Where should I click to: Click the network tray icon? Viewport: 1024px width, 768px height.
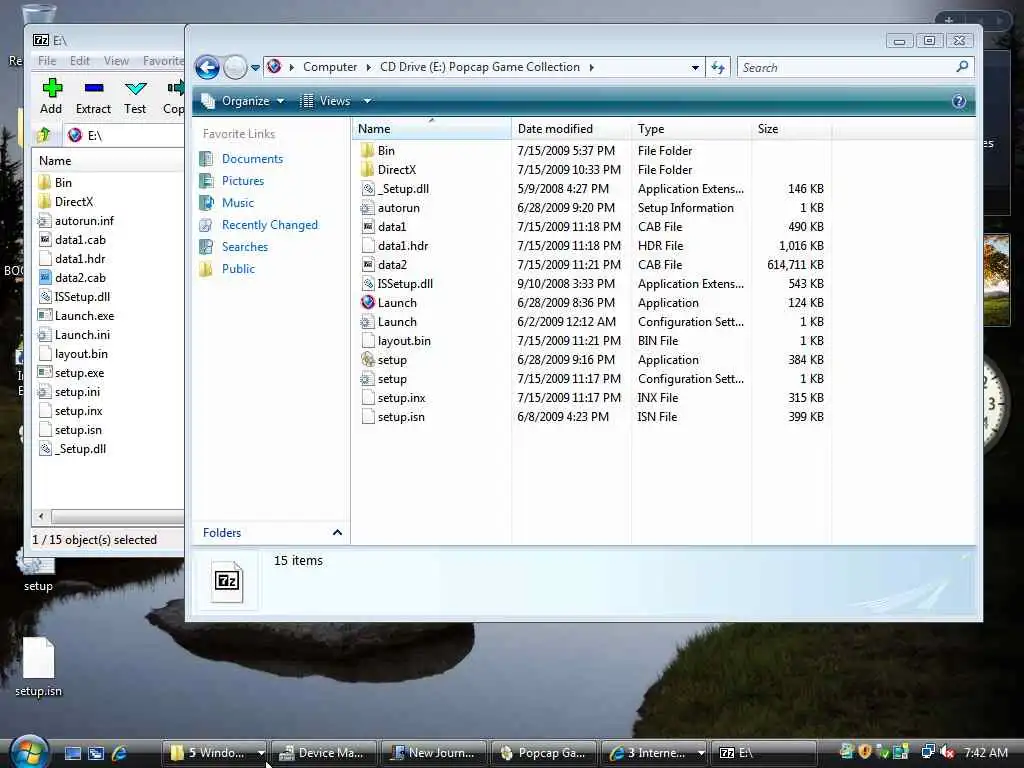click(928, 752)
